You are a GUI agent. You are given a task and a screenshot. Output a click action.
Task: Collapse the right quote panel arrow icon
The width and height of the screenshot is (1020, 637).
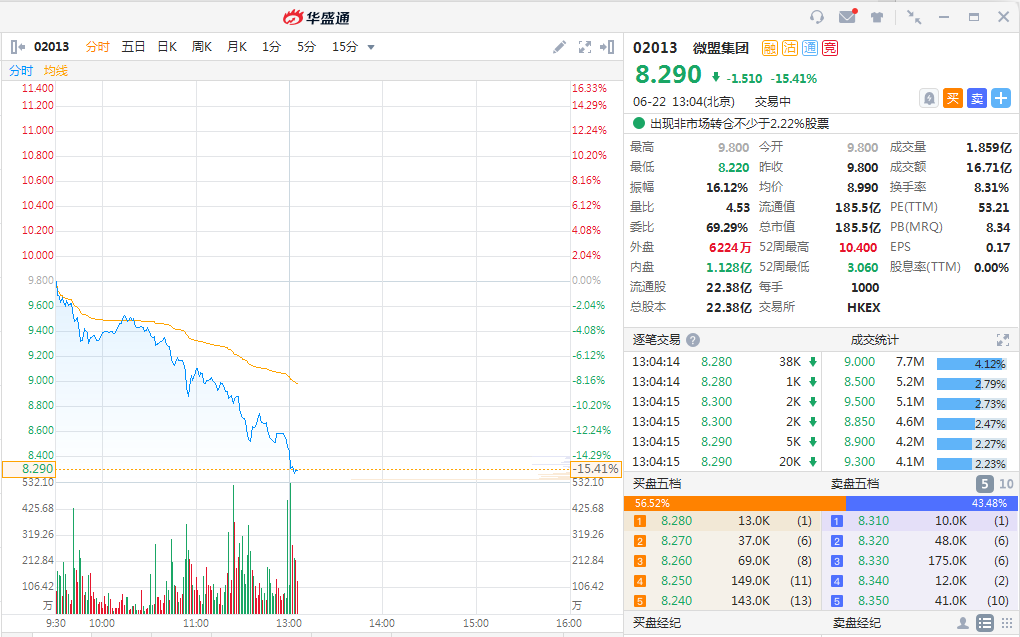(607, 47)
